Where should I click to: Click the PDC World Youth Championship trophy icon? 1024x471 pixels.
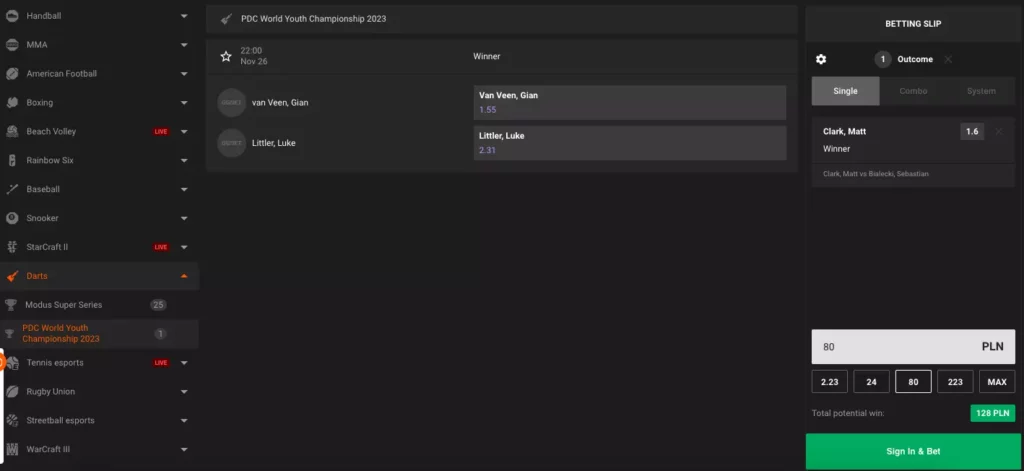[x=9, y=333]
